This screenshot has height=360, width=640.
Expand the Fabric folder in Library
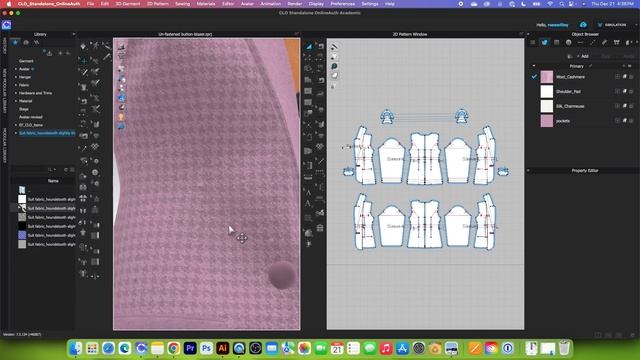tap(16, 85)
